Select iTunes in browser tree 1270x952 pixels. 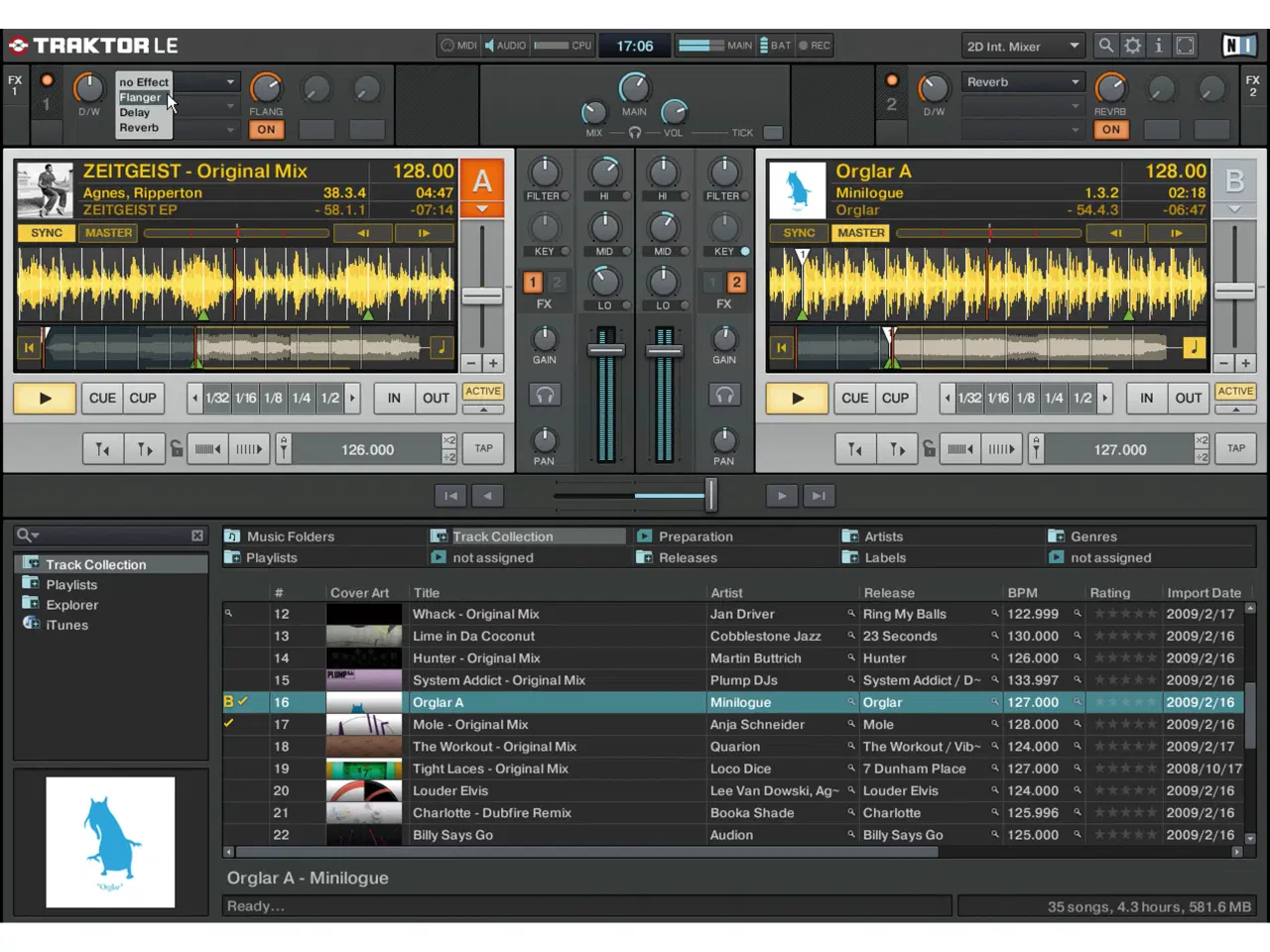tap(66, 625)
